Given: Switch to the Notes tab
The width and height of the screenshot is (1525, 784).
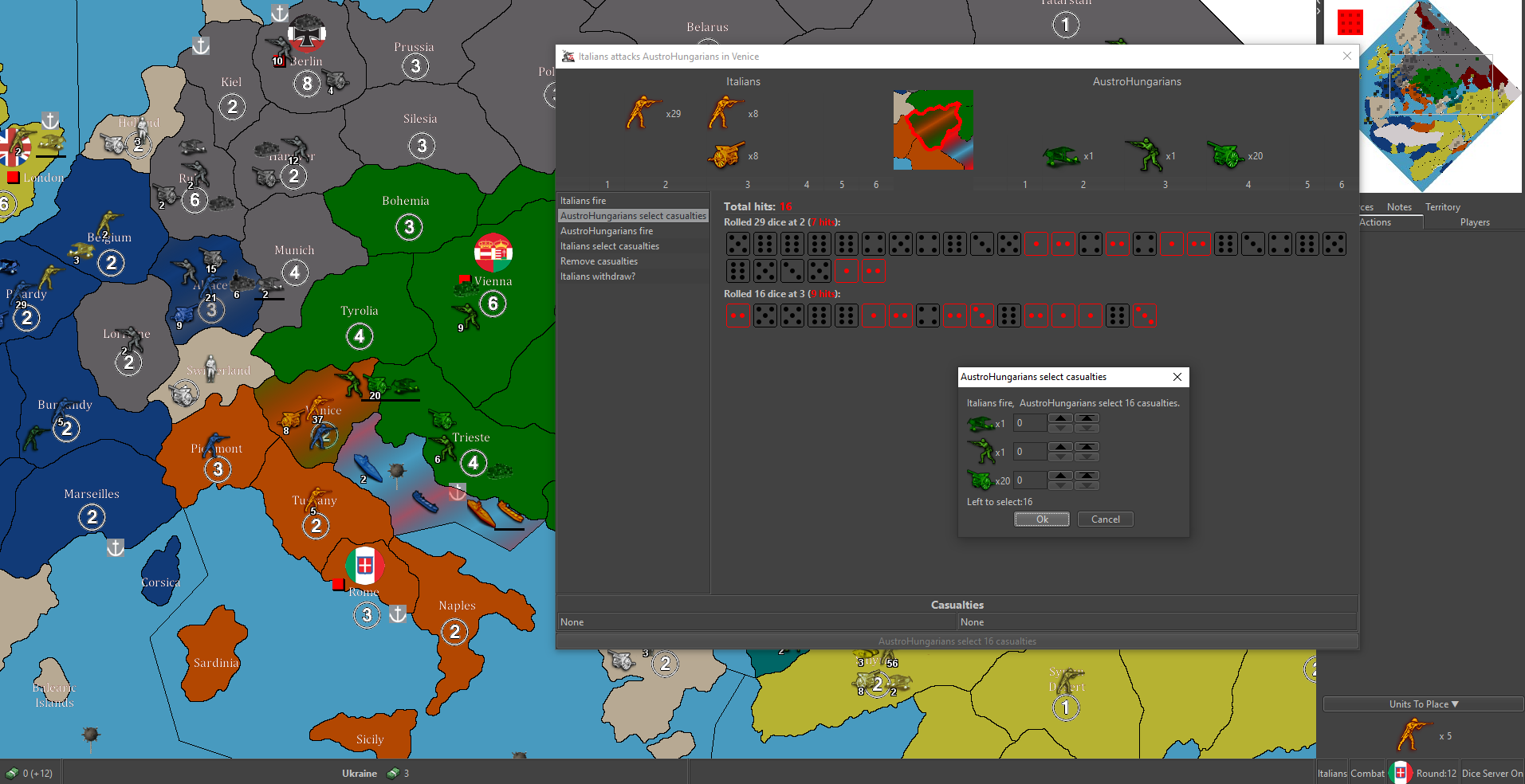Looking at the screenshot, I should (1399, 207).
